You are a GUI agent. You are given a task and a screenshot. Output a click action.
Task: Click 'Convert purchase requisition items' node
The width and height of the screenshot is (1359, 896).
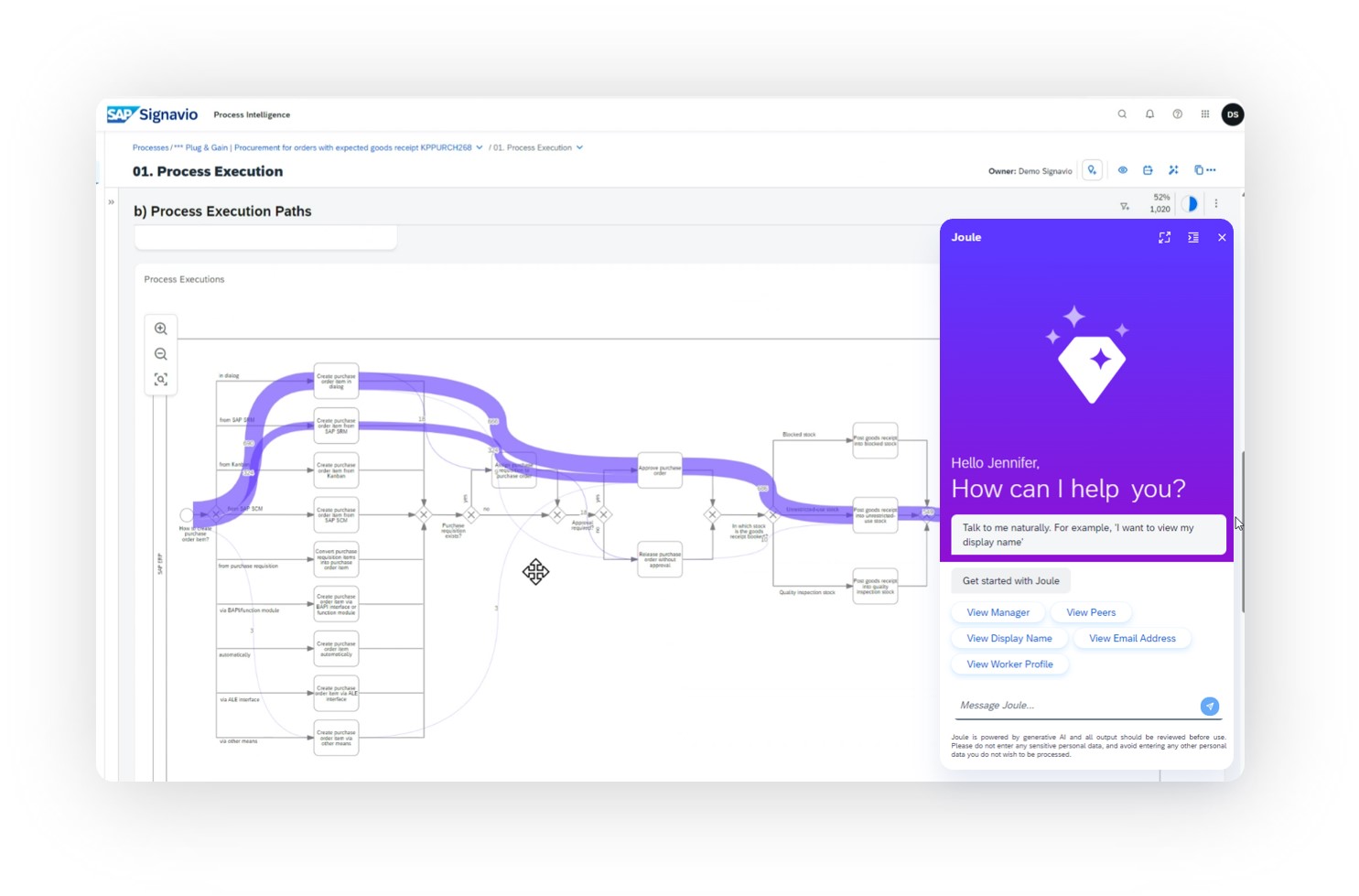pyautogui.click(x=337, y=559)
